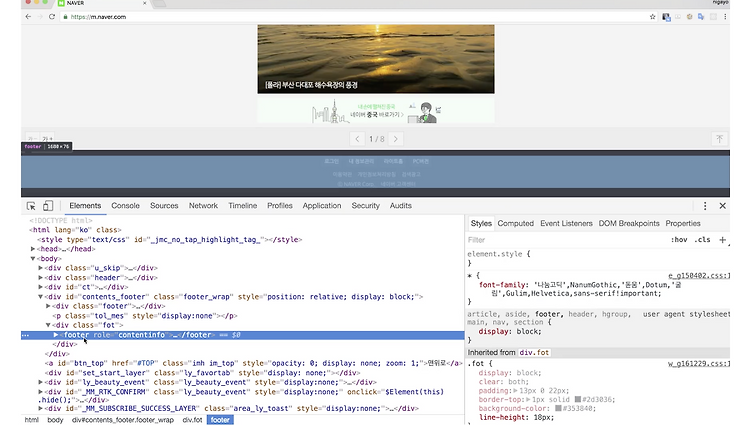Expand the div class header node
This screenshot has height=425, width=750.
point(41,278)
